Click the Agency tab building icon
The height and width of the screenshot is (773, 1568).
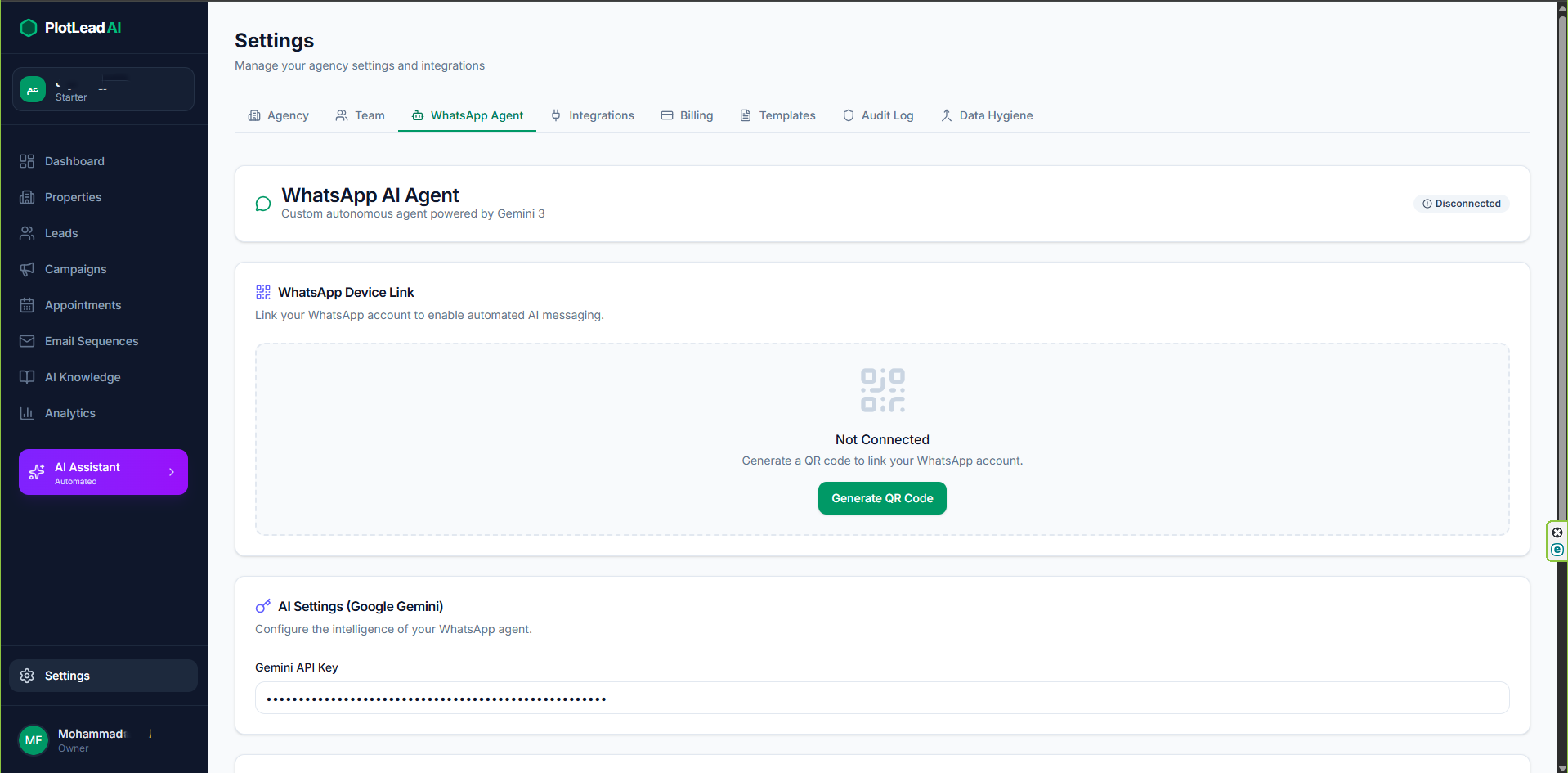[254, 115]
